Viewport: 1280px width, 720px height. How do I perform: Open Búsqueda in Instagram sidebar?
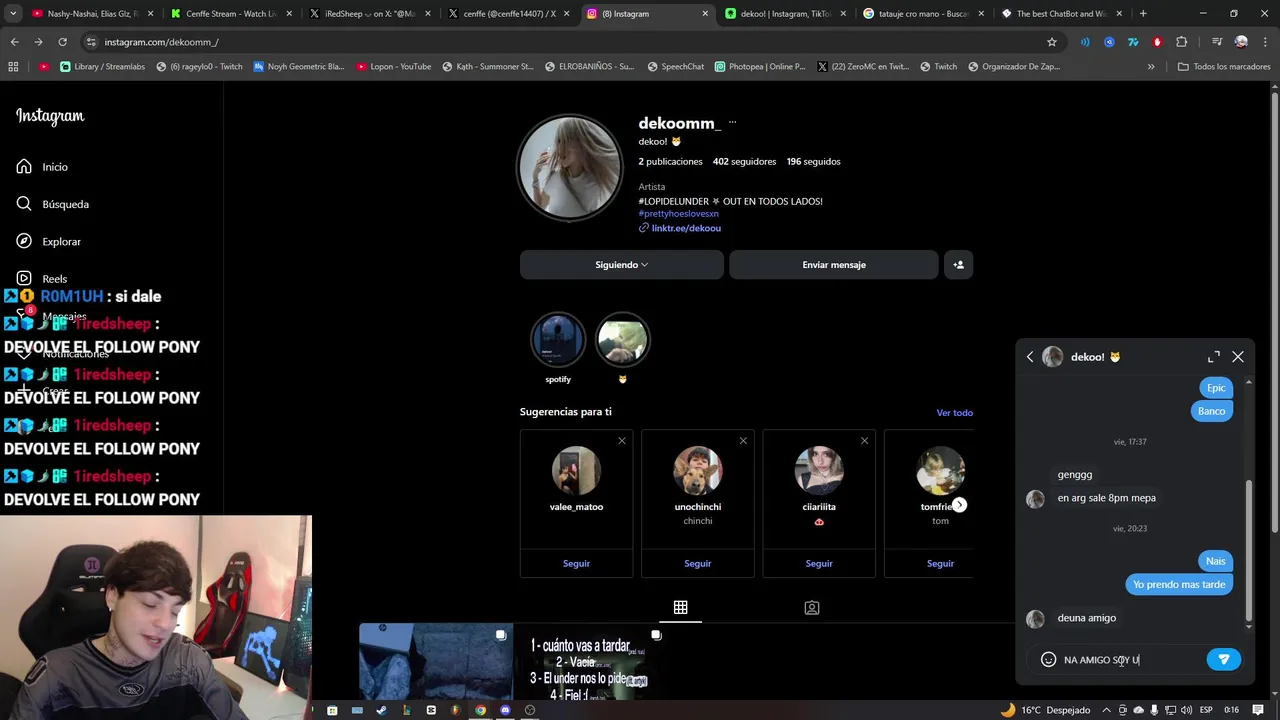(x=52, y=204)
